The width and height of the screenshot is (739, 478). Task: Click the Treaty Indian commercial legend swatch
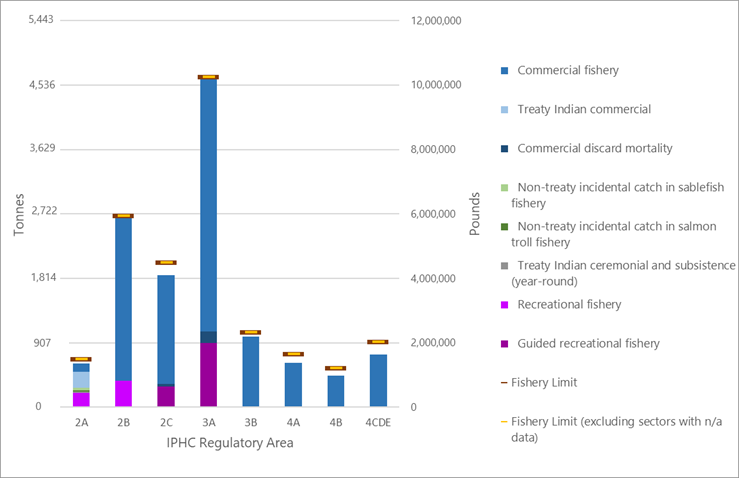[505, 110]
